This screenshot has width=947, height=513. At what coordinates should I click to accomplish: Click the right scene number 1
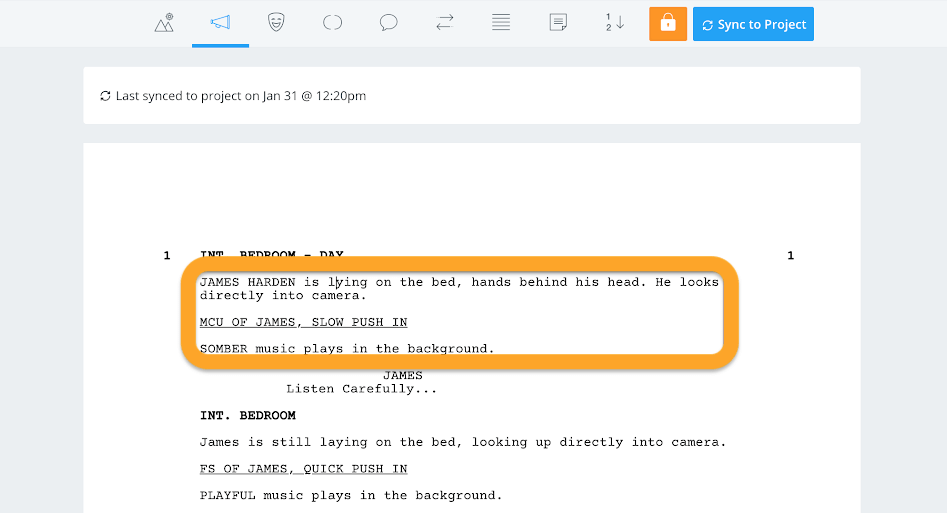[791, 256]
